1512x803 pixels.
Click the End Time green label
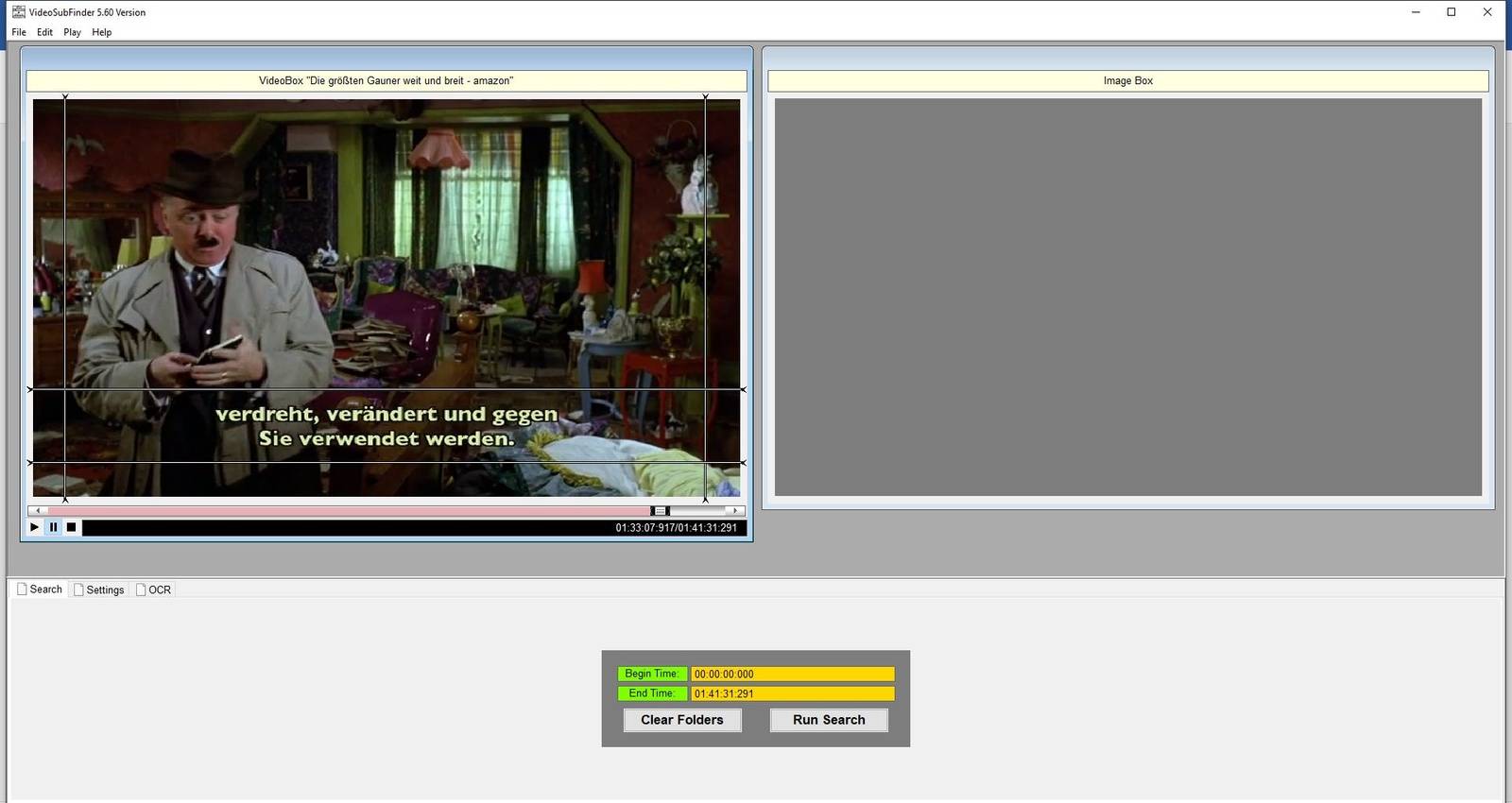pyautogui.click(x=652, y=693)
